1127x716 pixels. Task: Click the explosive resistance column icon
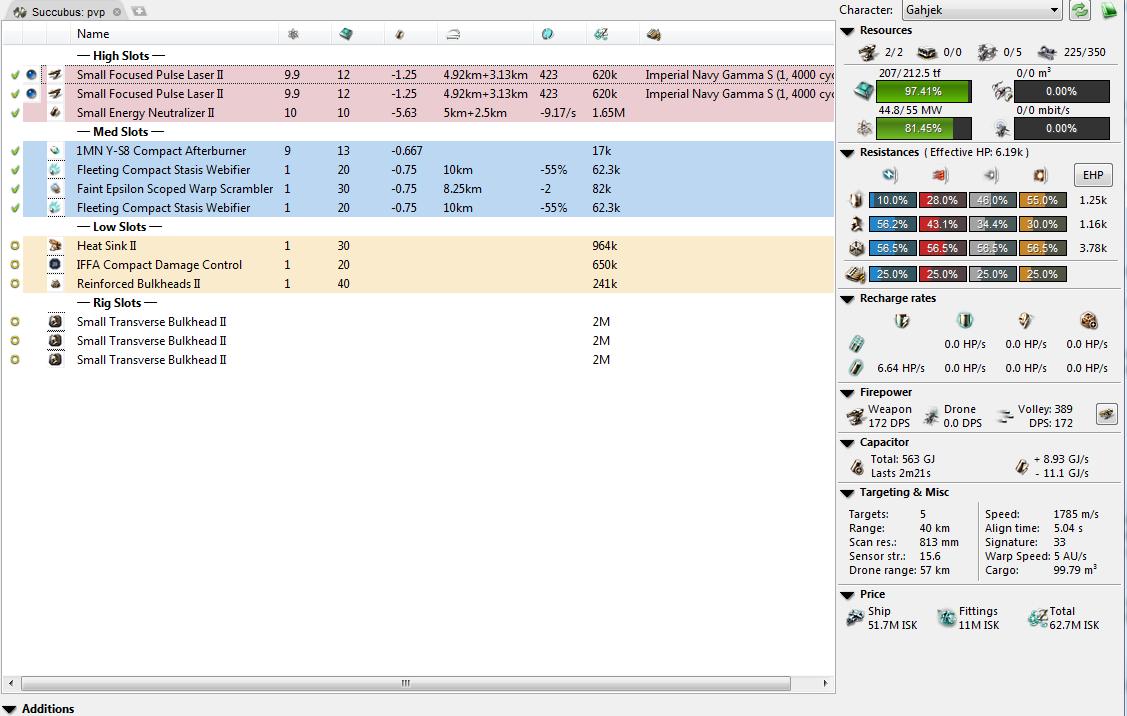pyautogui.click(x=1041, y=175)
